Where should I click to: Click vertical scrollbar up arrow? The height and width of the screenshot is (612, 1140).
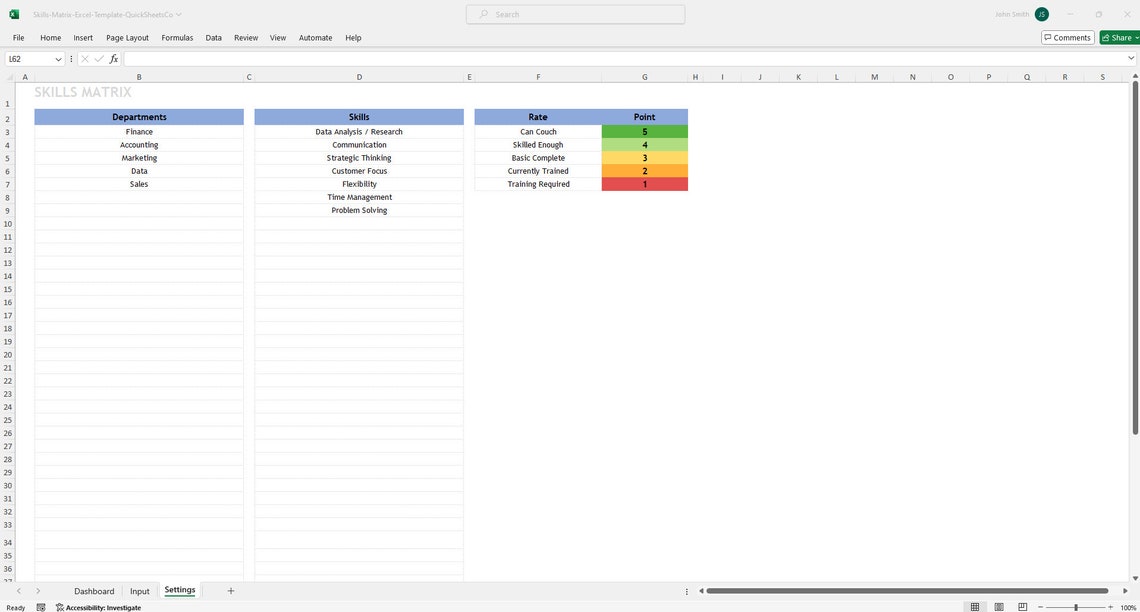pos(1135,76)
